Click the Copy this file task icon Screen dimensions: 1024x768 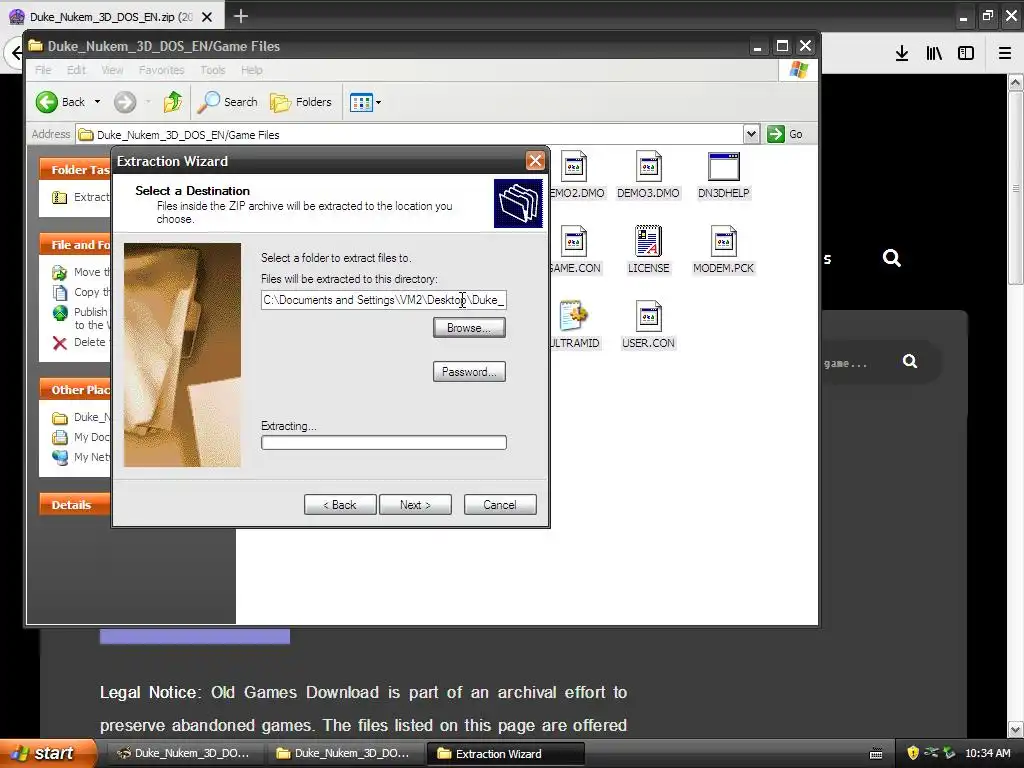click(x=59, y=292)
